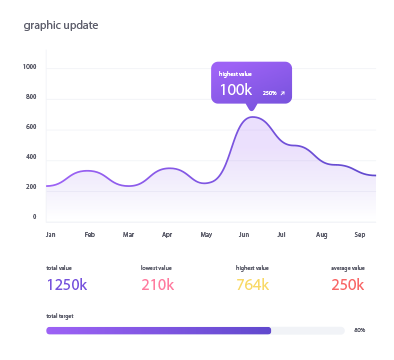The image size is (394, 360).
Task: Pick the May month label
Action: pos(206,235)
